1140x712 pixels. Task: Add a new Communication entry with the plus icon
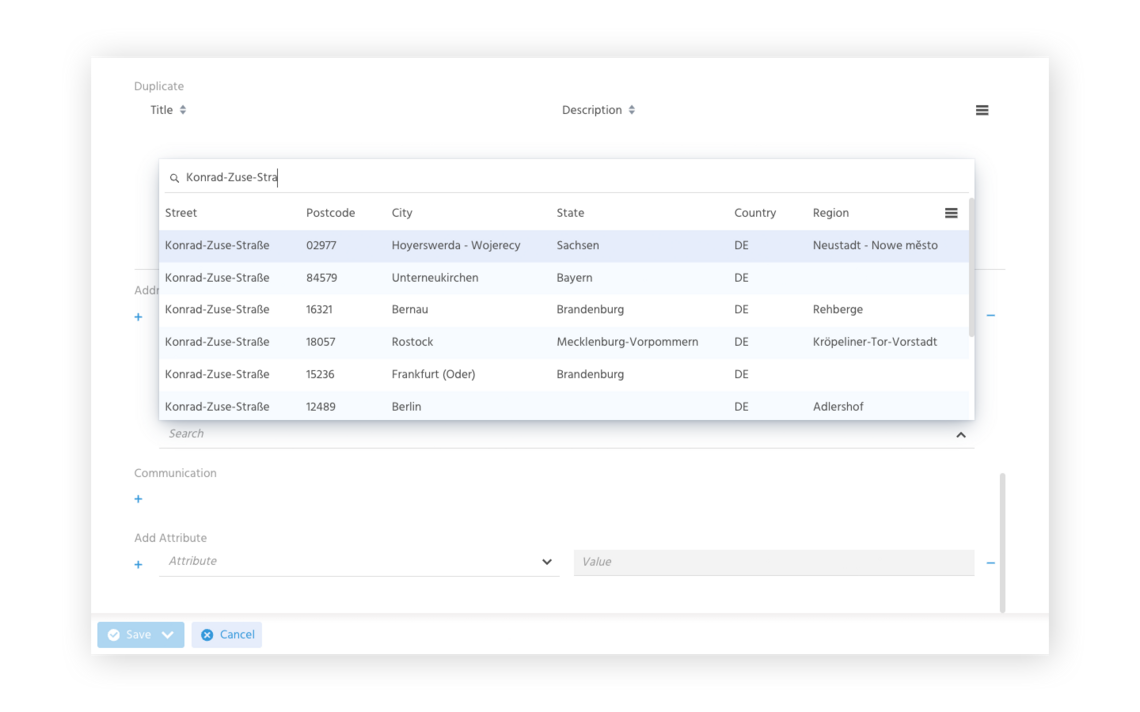137,499
